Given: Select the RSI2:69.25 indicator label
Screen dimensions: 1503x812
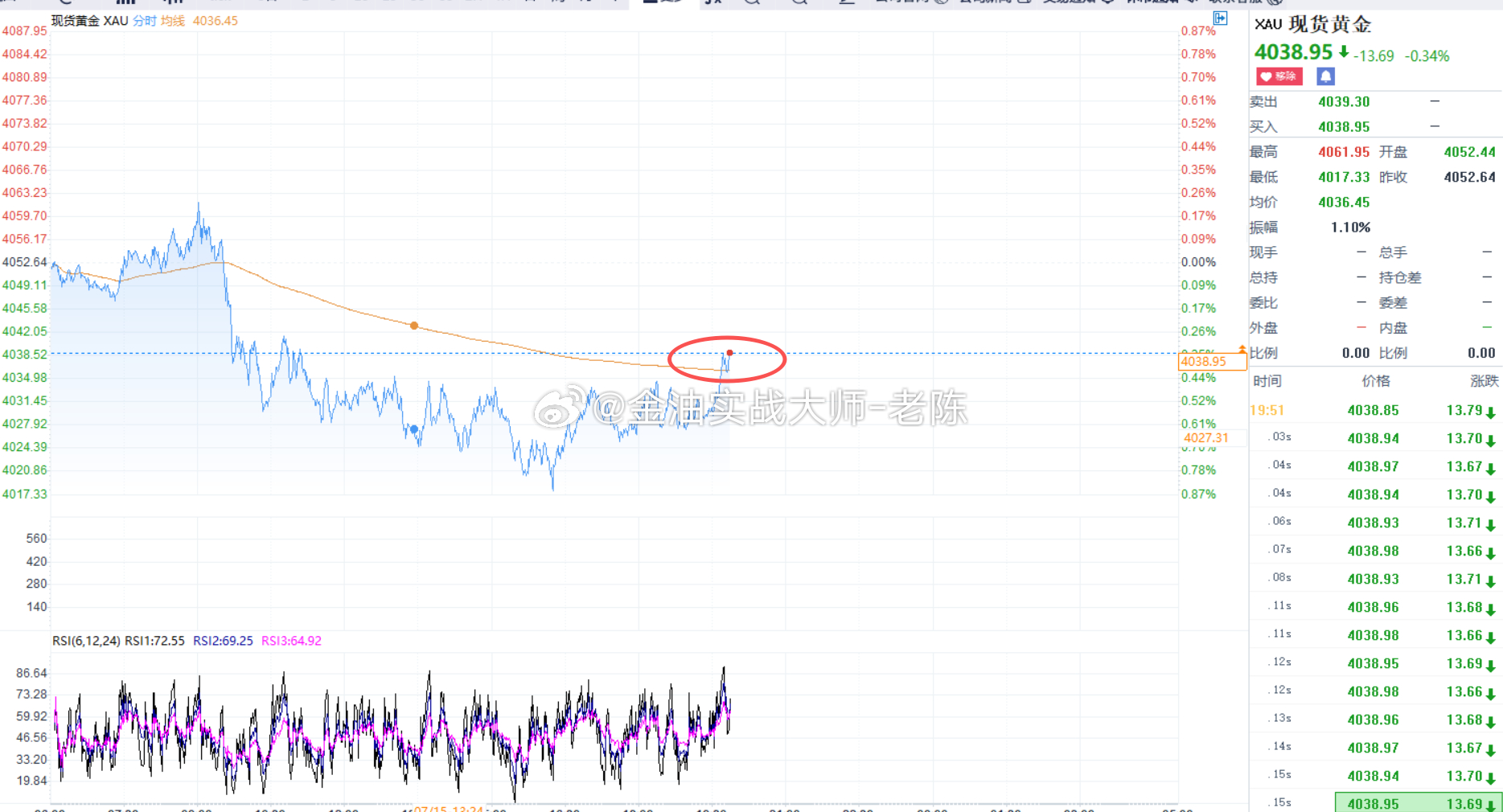Looking at the screenshot, I should tap(223, 641).
